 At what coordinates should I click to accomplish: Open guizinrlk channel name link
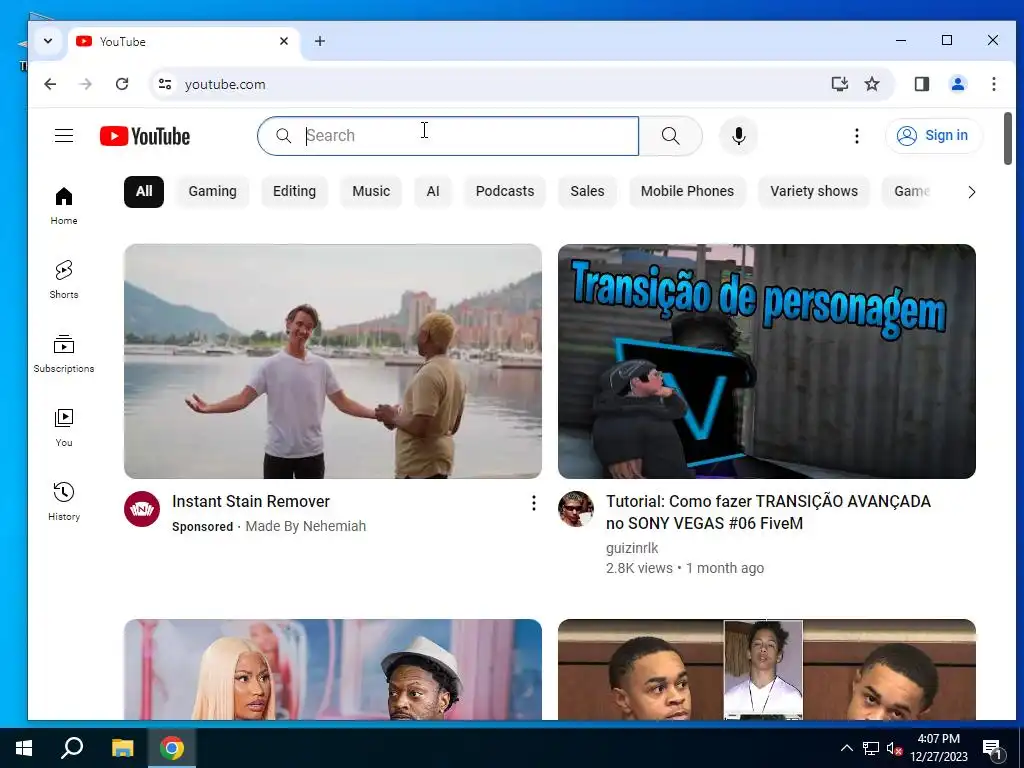[632, 548]
